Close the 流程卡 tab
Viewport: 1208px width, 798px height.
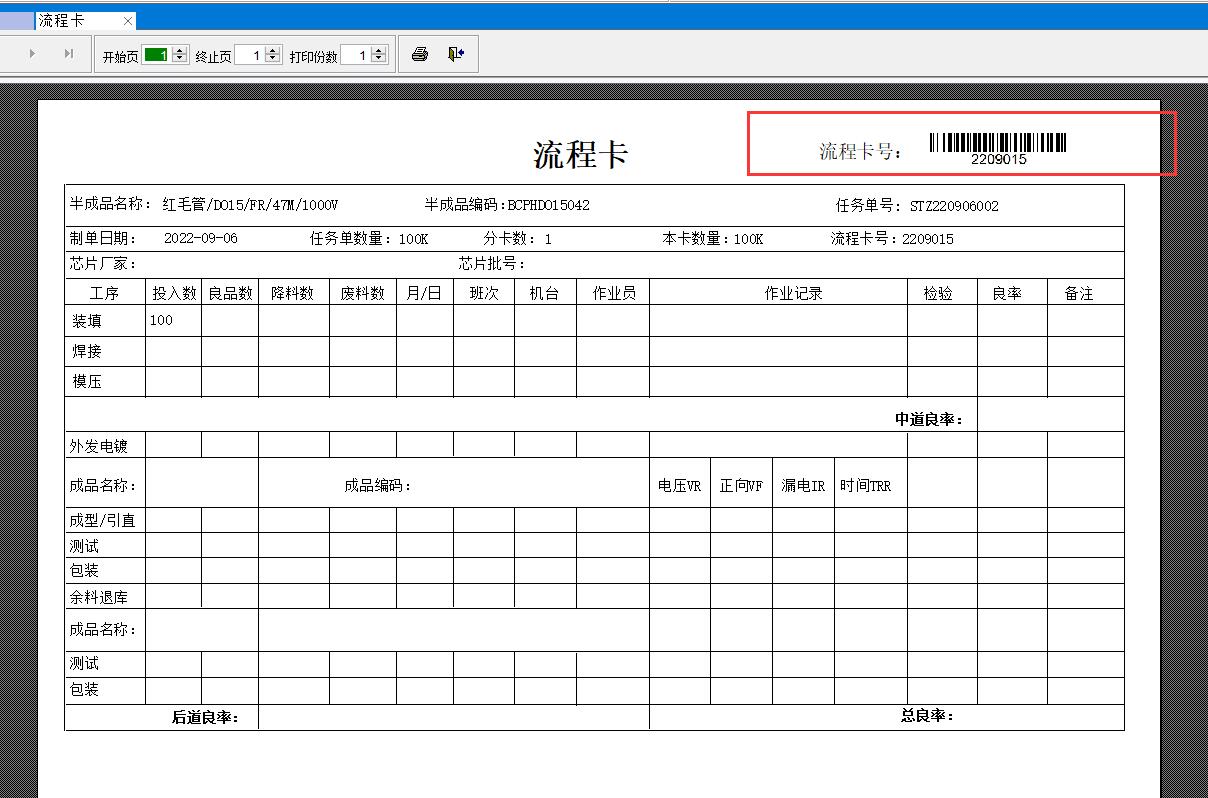point(127,21)
